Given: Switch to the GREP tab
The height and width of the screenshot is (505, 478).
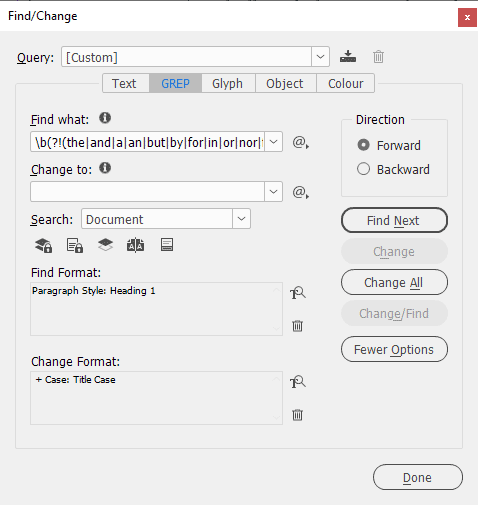Looking at the screenshot, I should click(x=175, y=83).
